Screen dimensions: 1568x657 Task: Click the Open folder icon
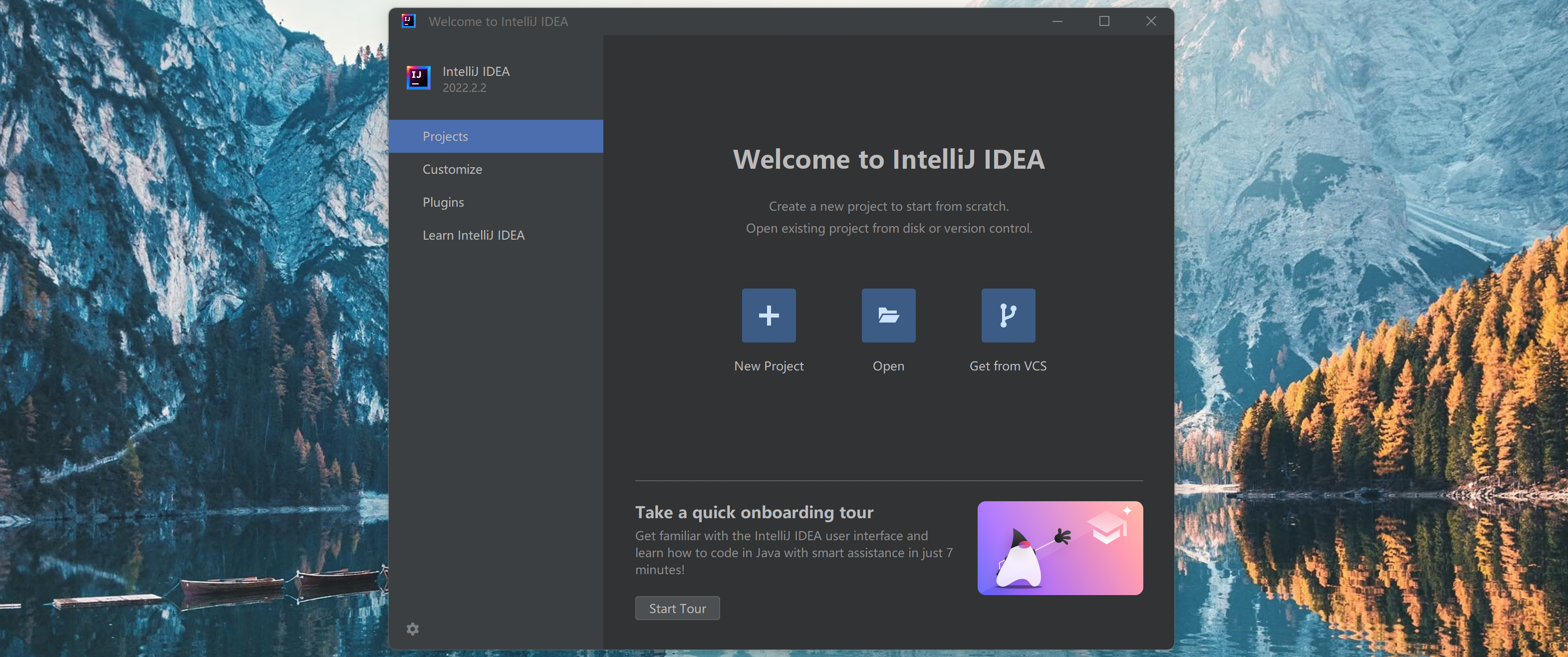[888, 315]
